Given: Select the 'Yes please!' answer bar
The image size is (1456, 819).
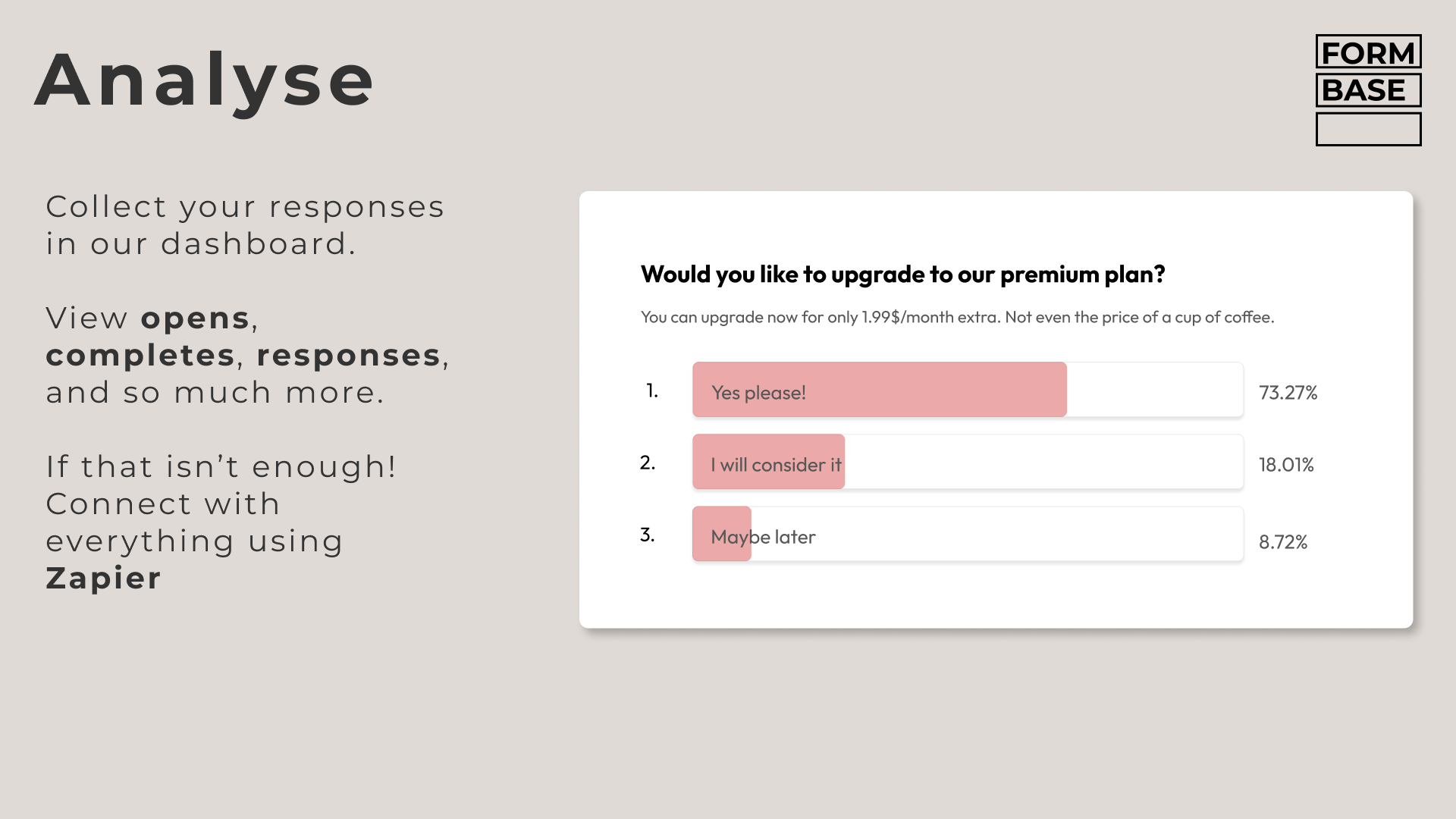Looking at the screenshot, I should pyautogui.click(x=968, y=390).
